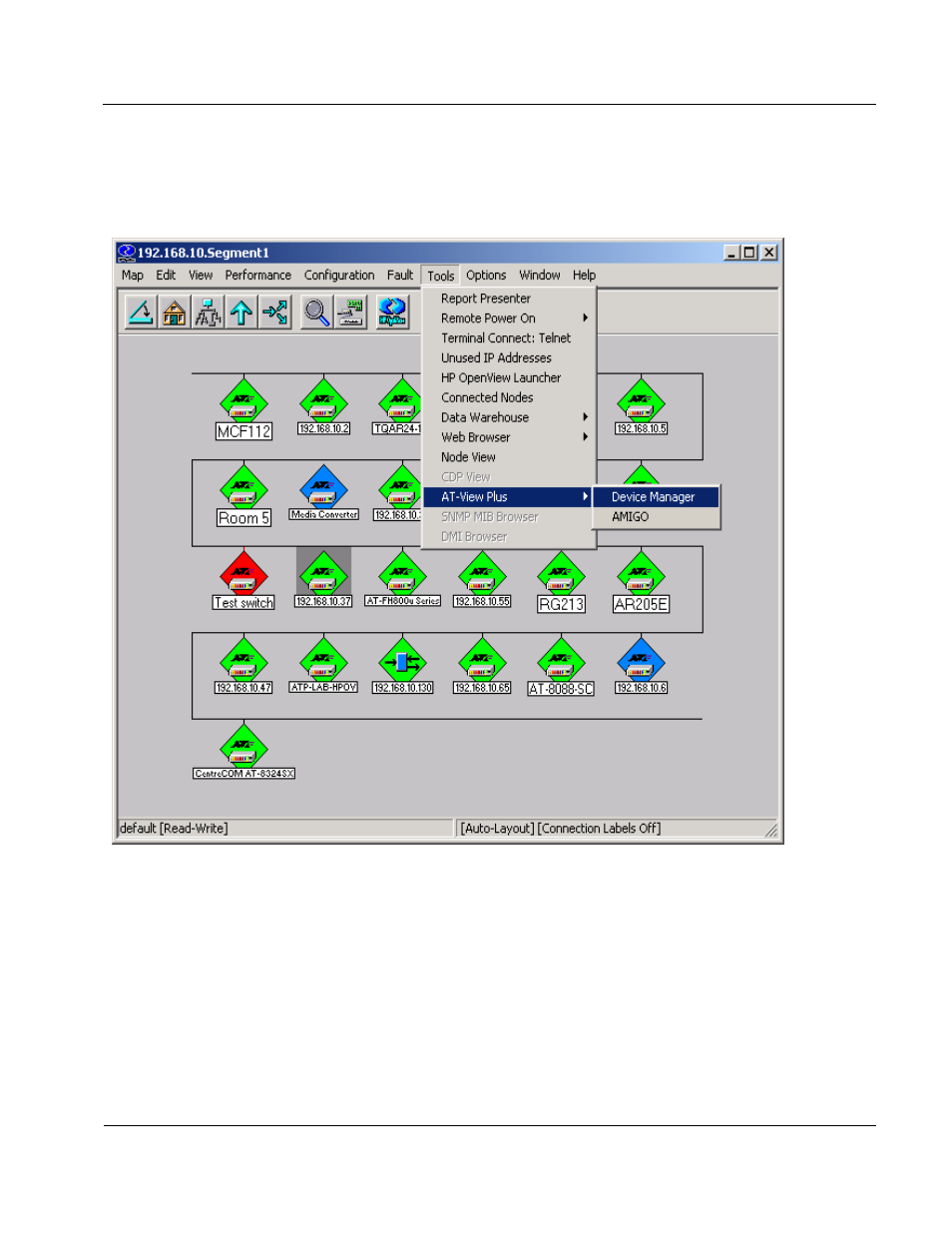The height and width of the screenshot is (1233, 952).
Task: Select the RG213 device node
Action: [561, 582]
